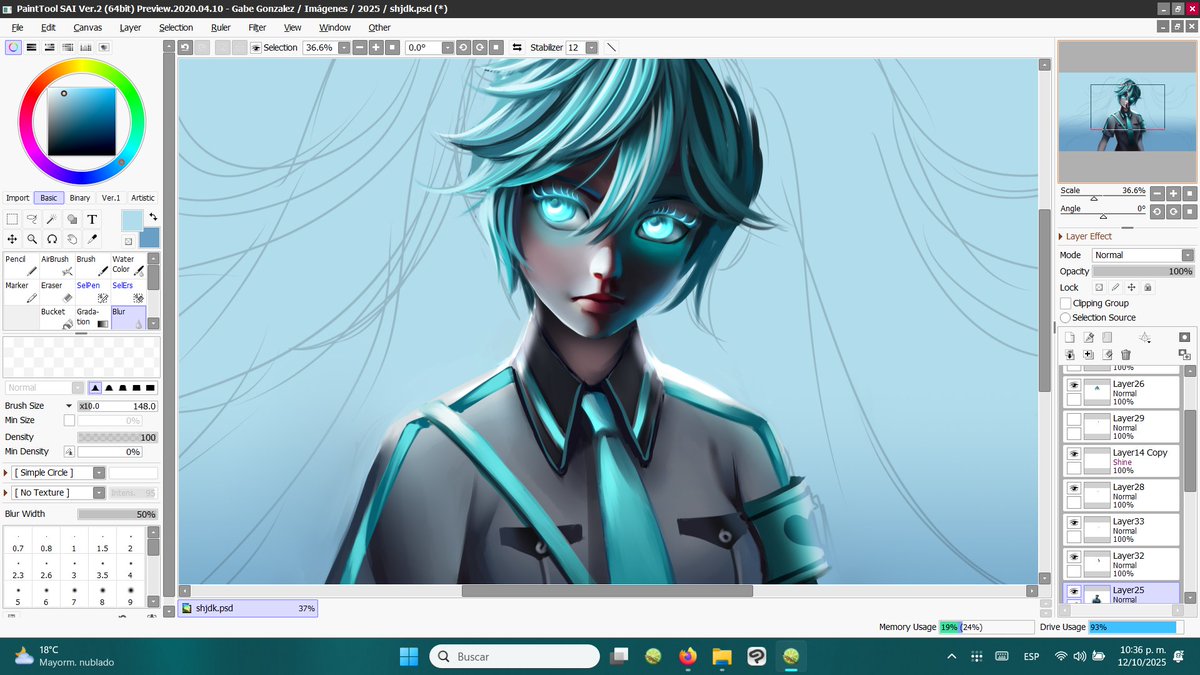Select the Marker tool
1200x675 pixels.
21,291
